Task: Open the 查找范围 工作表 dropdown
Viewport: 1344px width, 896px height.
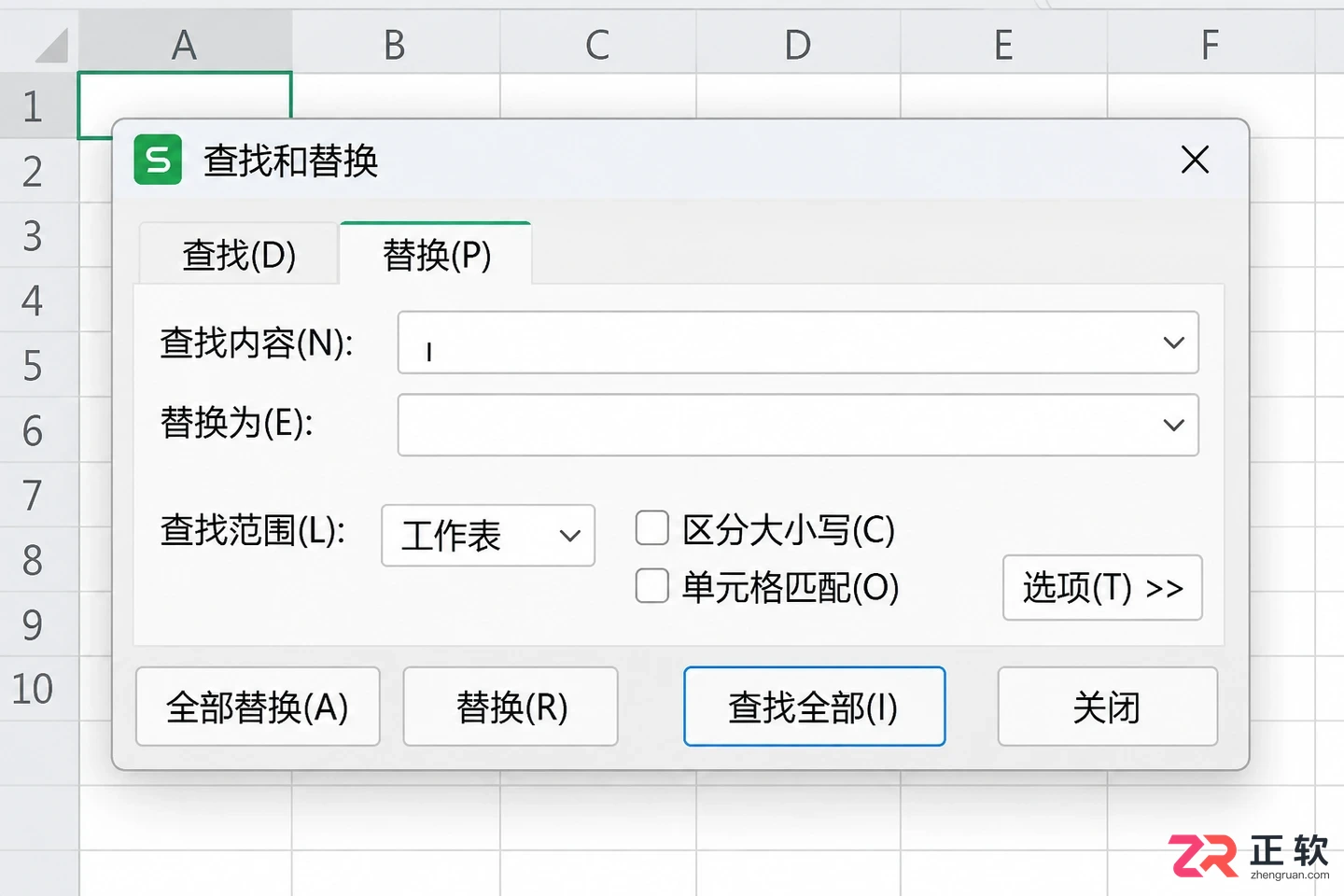Action: coord(488,535)
